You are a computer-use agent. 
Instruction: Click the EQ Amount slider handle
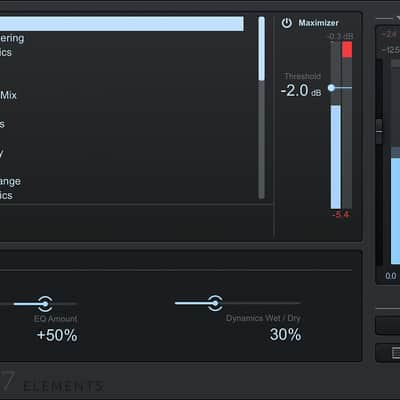pyautogui.click(x=46, y=303)
